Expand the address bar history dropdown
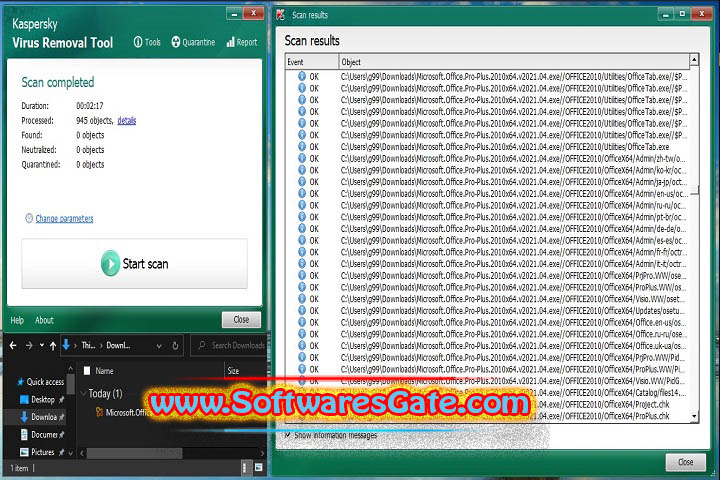The height and width of the screenshot is (480, 720). click(x=157, y=345)
